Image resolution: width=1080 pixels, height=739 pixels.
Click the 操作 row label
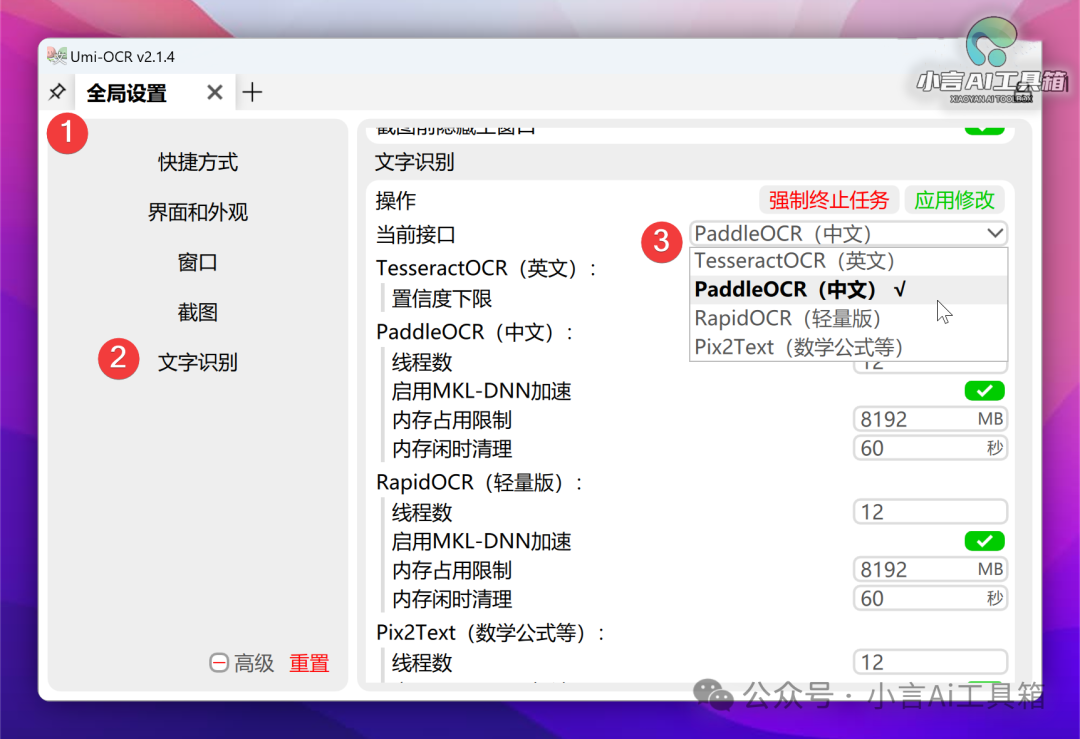click(x=395, y=201)
